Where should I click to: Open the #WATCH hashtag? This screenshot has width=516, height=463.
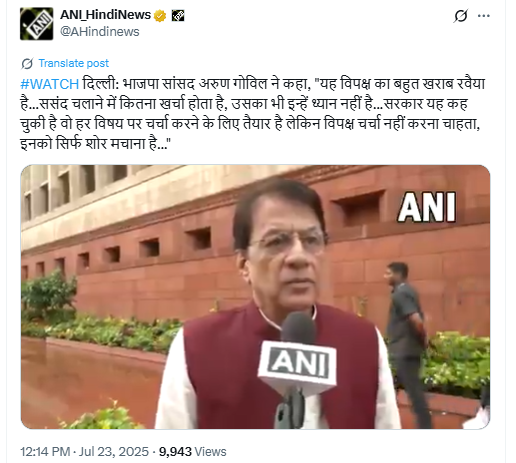coord(50,84)
